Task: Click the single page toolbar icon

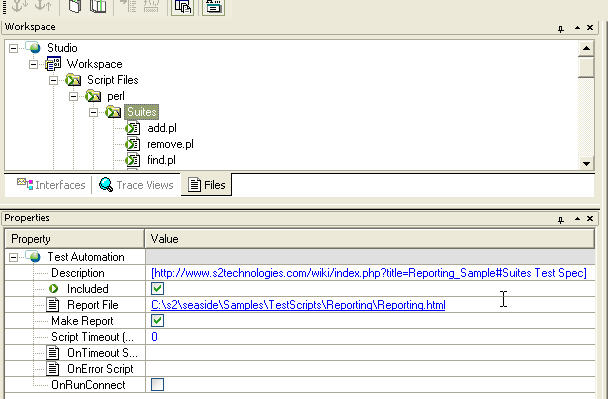Action: (74, 6)
